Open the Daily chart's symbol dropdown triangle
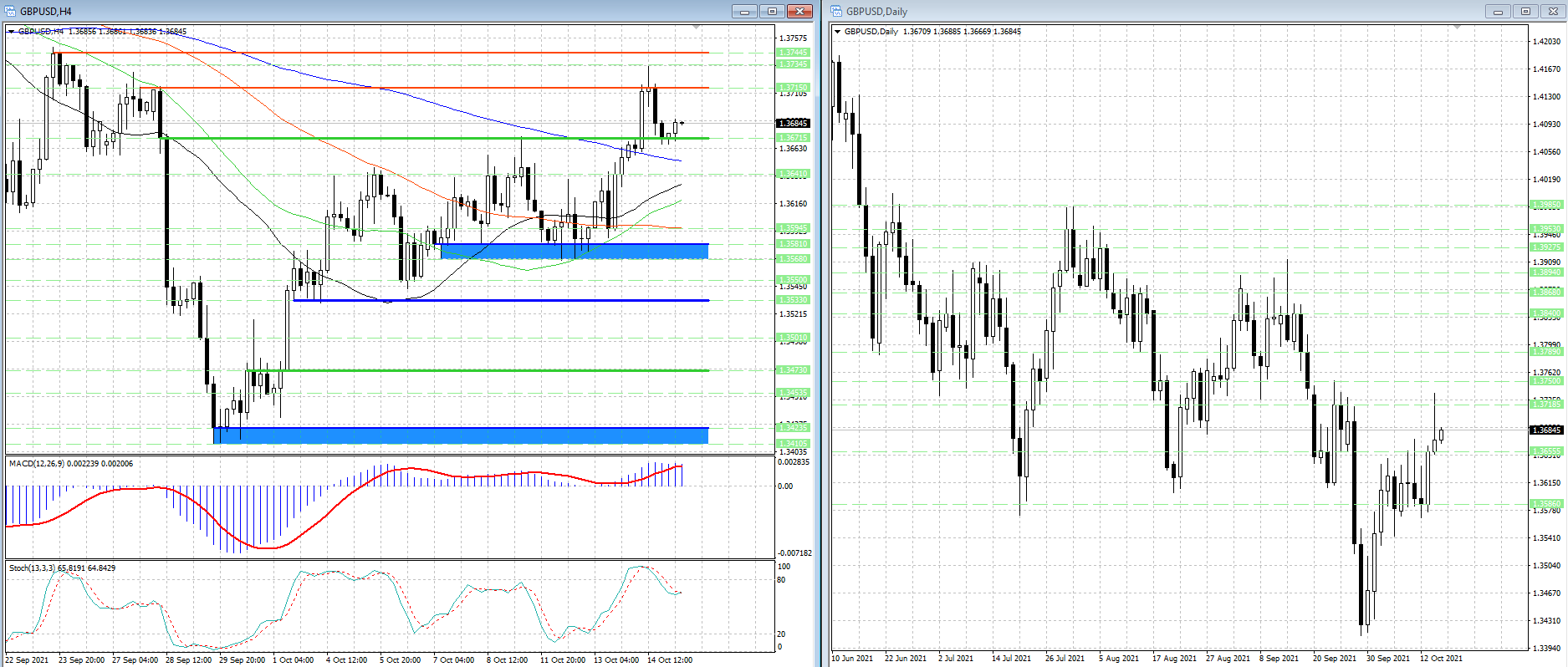The image size is (1568, 667). coord(838,32)
